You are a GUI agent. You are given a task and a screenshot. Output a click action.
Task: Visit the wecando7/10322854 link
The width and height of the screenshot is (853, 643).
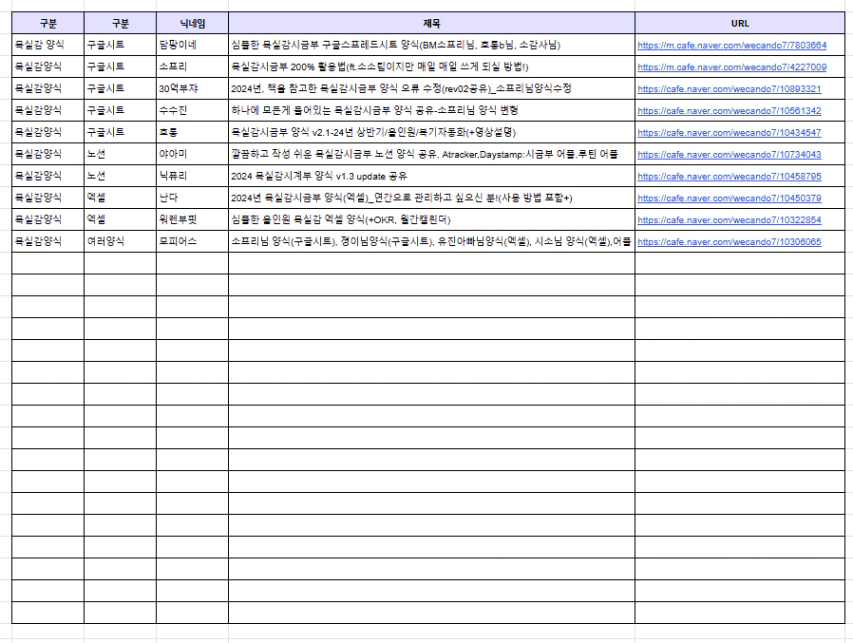[729, 220]
